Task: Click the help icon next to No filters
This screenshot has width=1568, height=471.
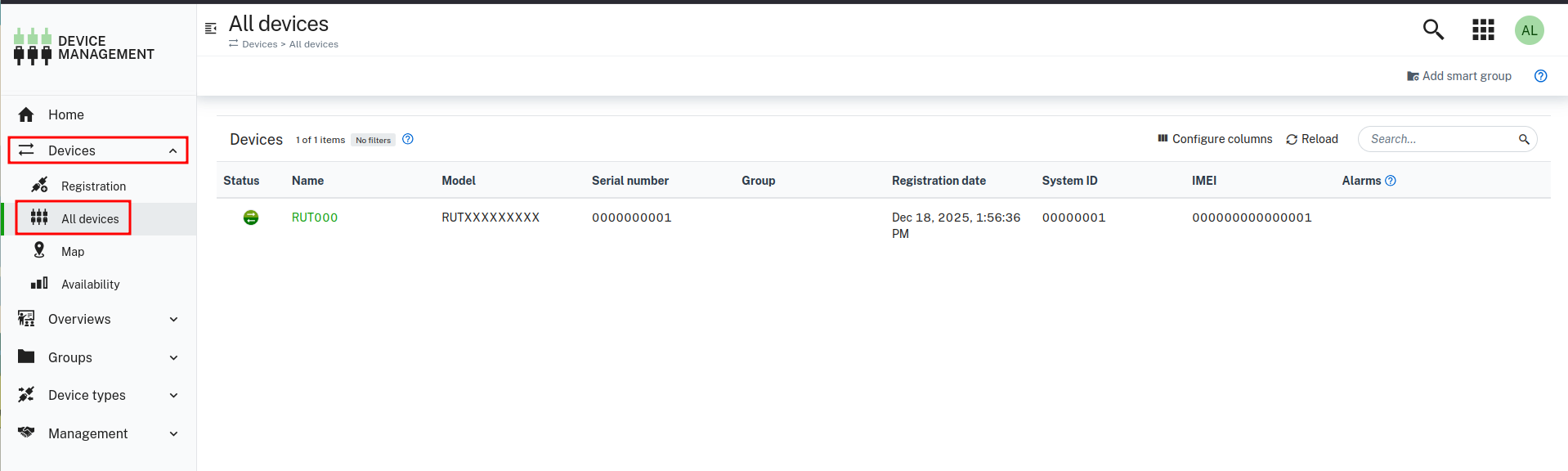Action: tap(408, 139)
